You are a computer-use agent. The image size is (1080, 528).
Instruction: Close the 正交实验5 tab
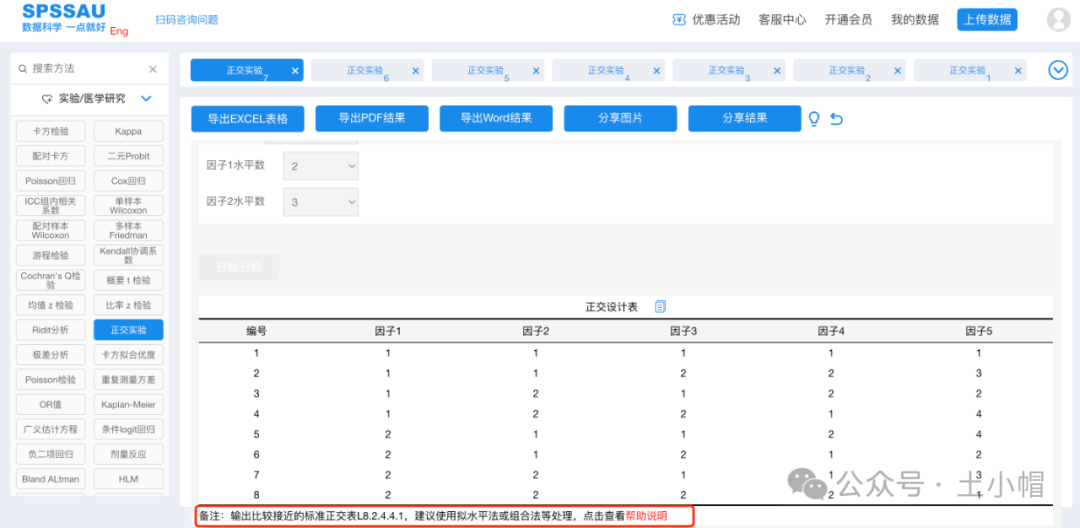(536, 71)
